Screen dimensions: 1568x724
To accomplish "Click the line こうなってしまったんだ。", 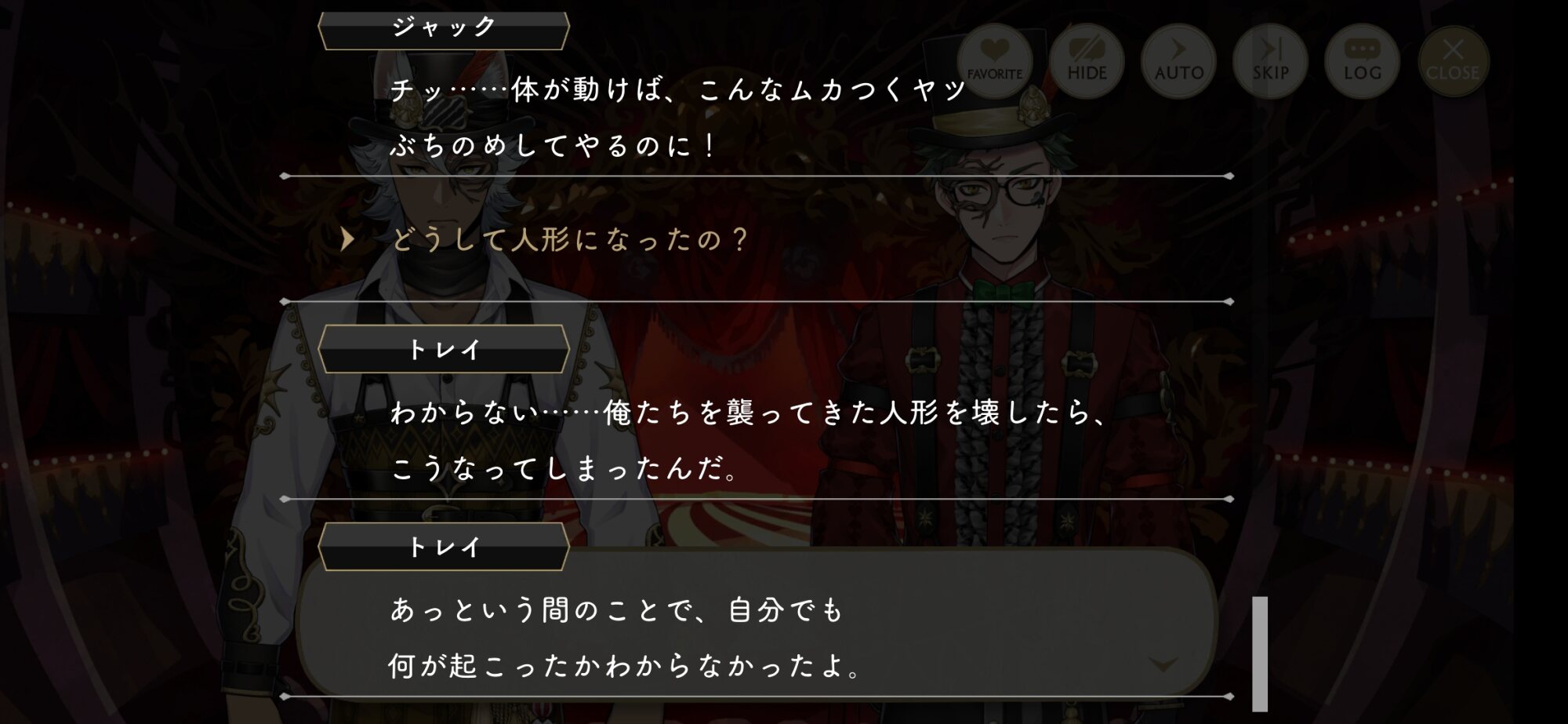I will click(564, 468).
